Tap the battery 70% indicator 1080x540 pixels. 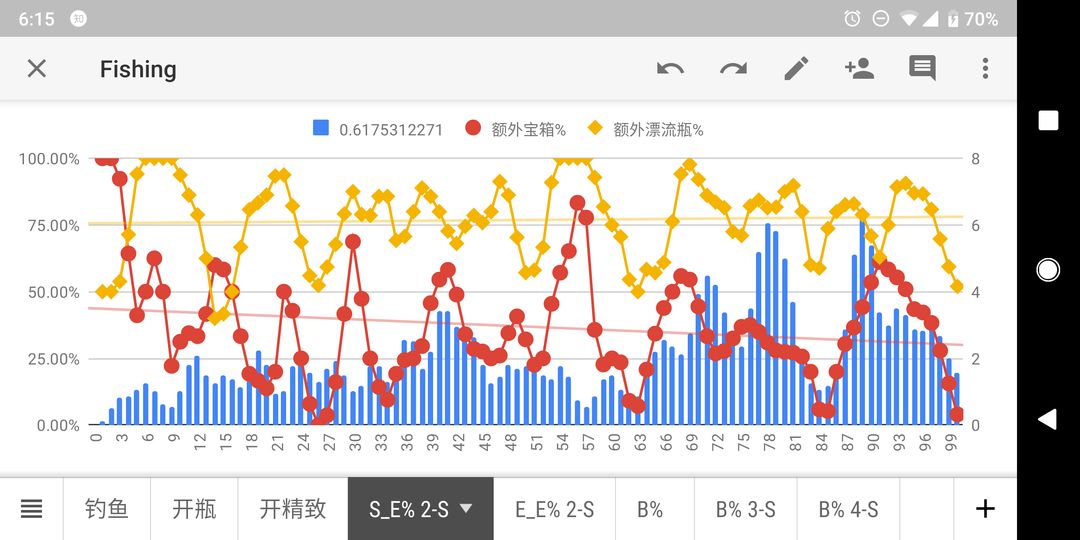tap(973, 19)
